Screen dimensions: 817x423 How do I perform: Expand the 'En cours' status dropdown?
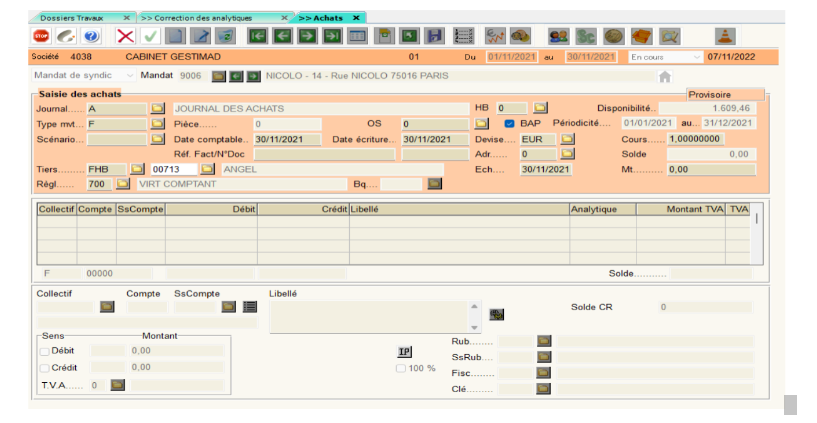tap(696, 57)
